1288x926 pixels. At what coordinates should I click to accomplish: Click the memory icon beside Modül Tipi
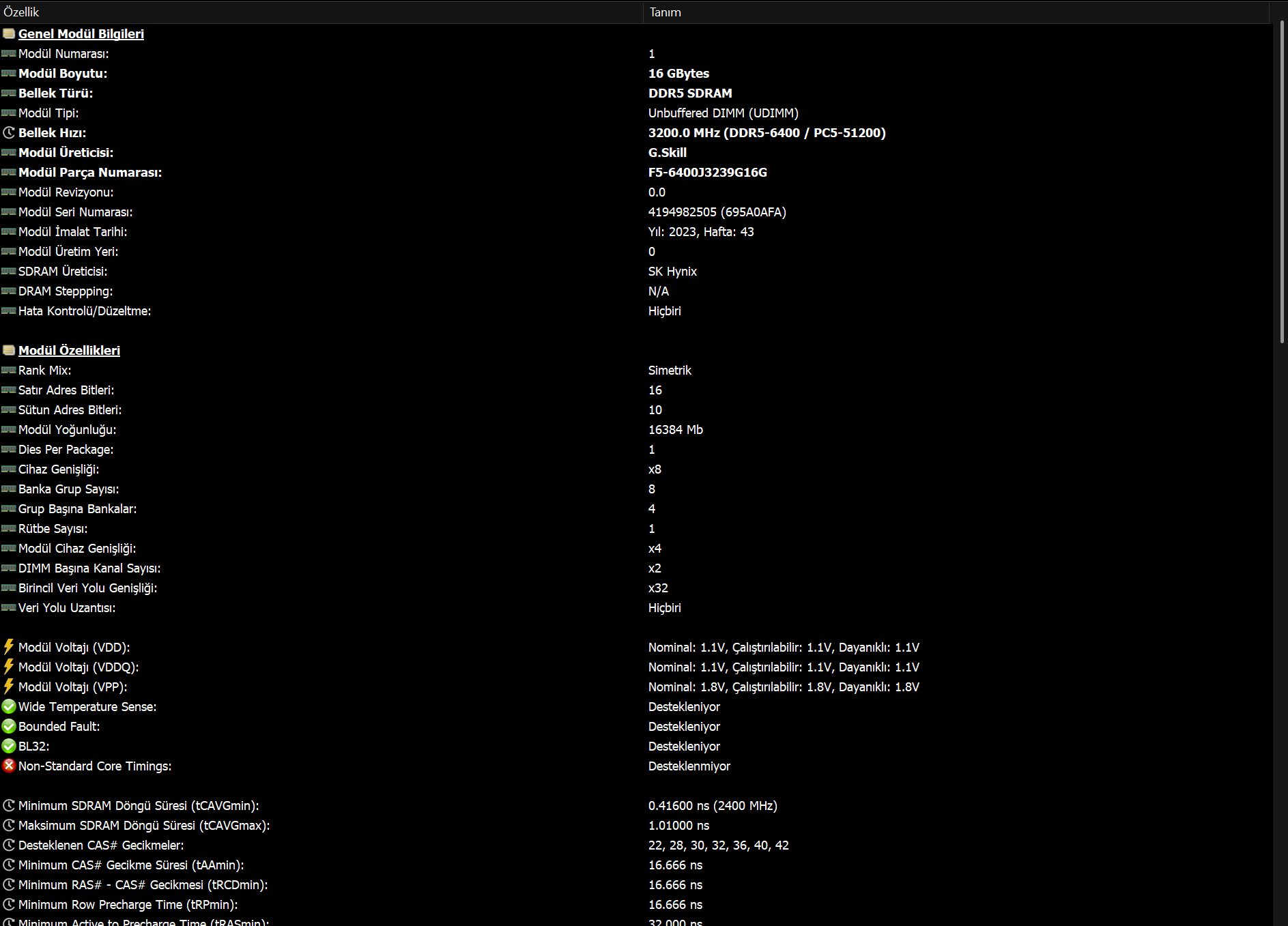click(9, 113)
